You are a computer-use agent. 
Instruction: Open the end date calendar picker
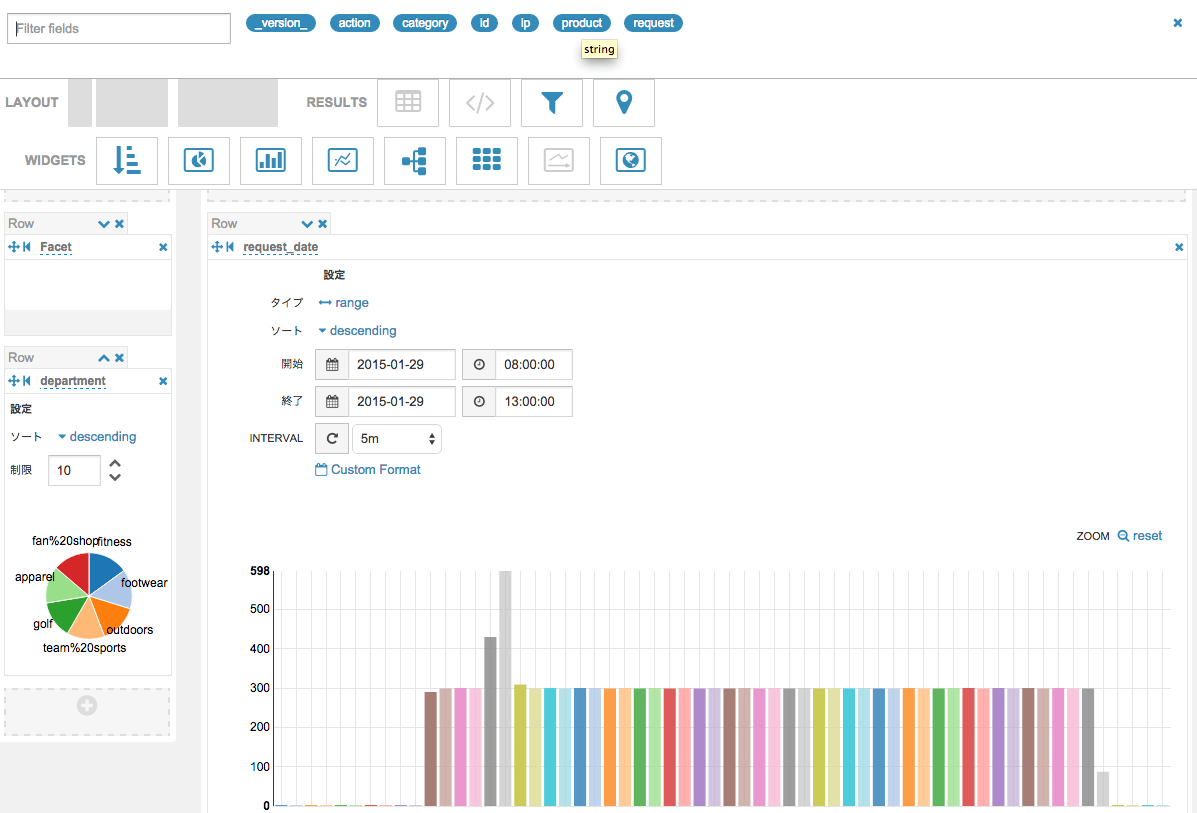coord(332,402)
